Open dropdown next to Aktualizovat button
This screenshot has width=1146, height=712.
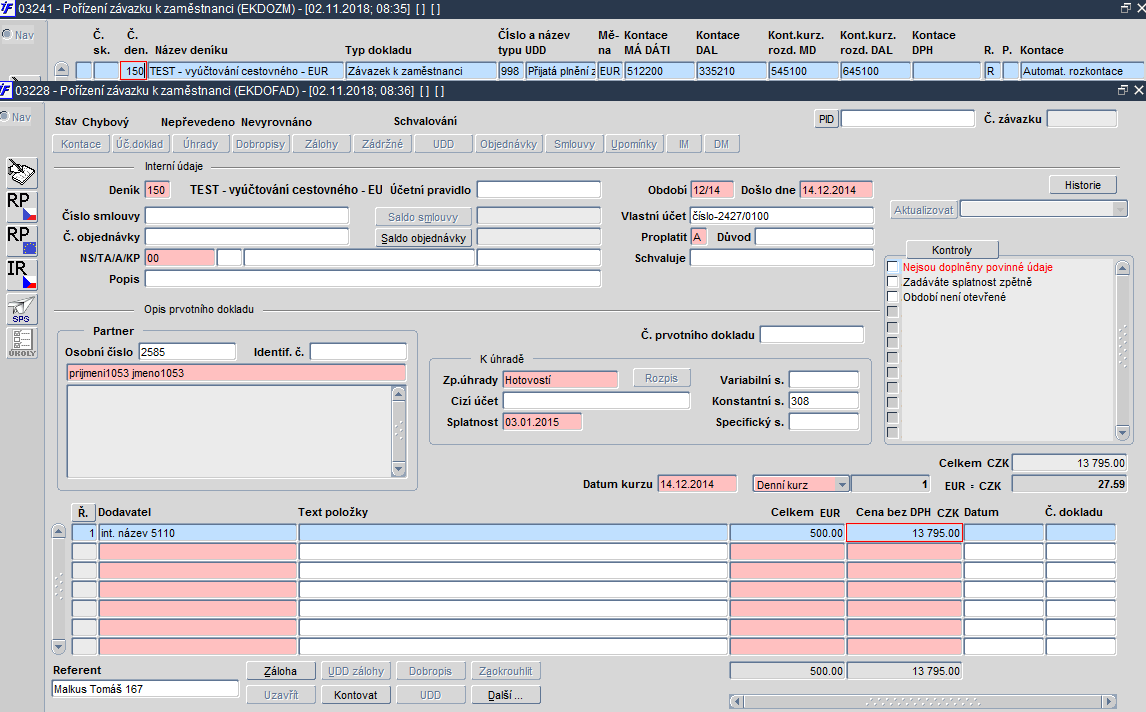pyautogui.click(x=1120, y=210)
